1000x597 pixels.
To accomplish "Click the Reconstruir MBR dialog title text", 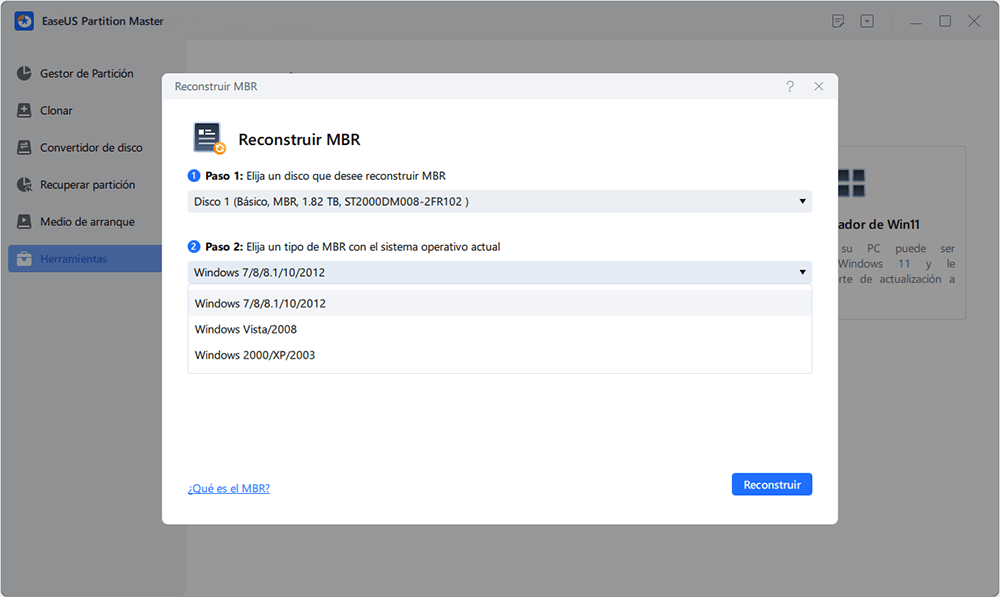I will tap(216, 86).
